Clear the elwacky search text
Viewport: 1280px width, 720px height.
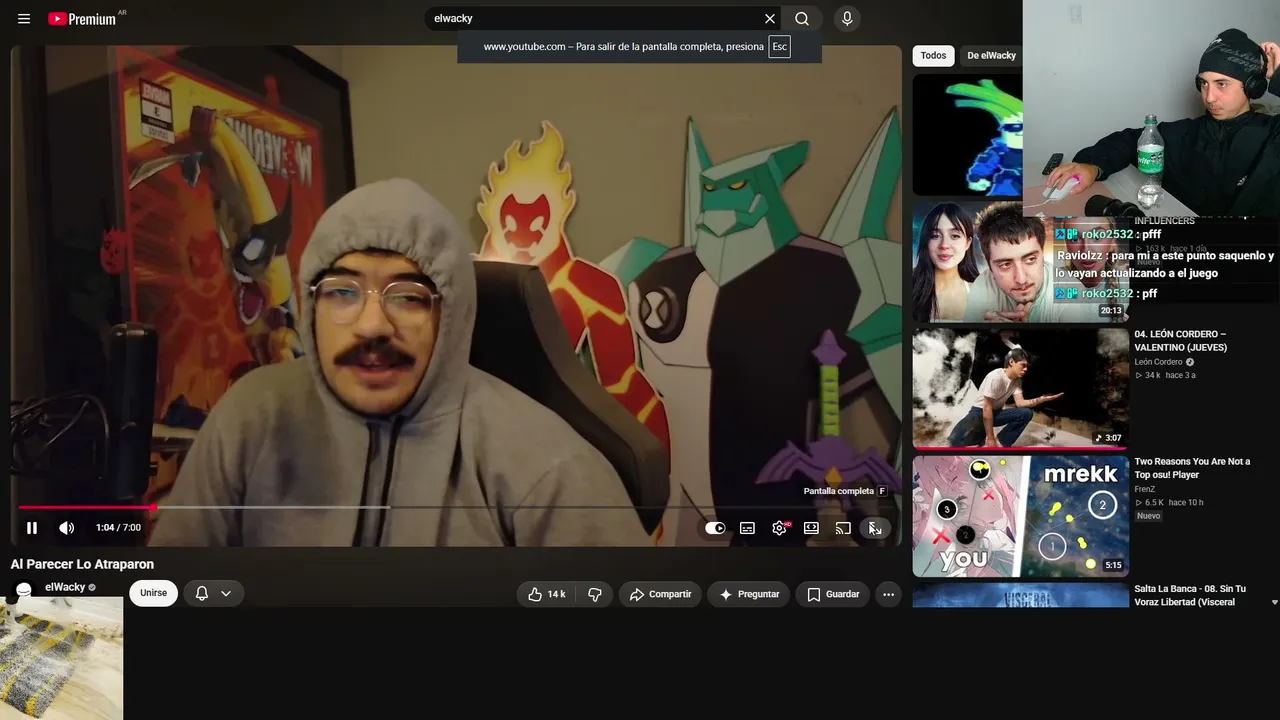click(x=770, y=19)
